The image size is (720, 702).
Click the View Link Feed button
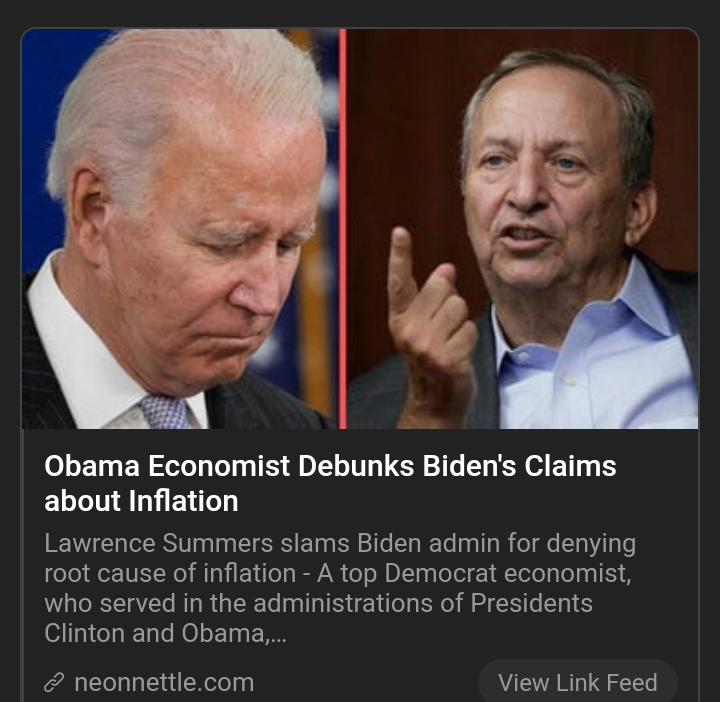[x=578, y=682]
